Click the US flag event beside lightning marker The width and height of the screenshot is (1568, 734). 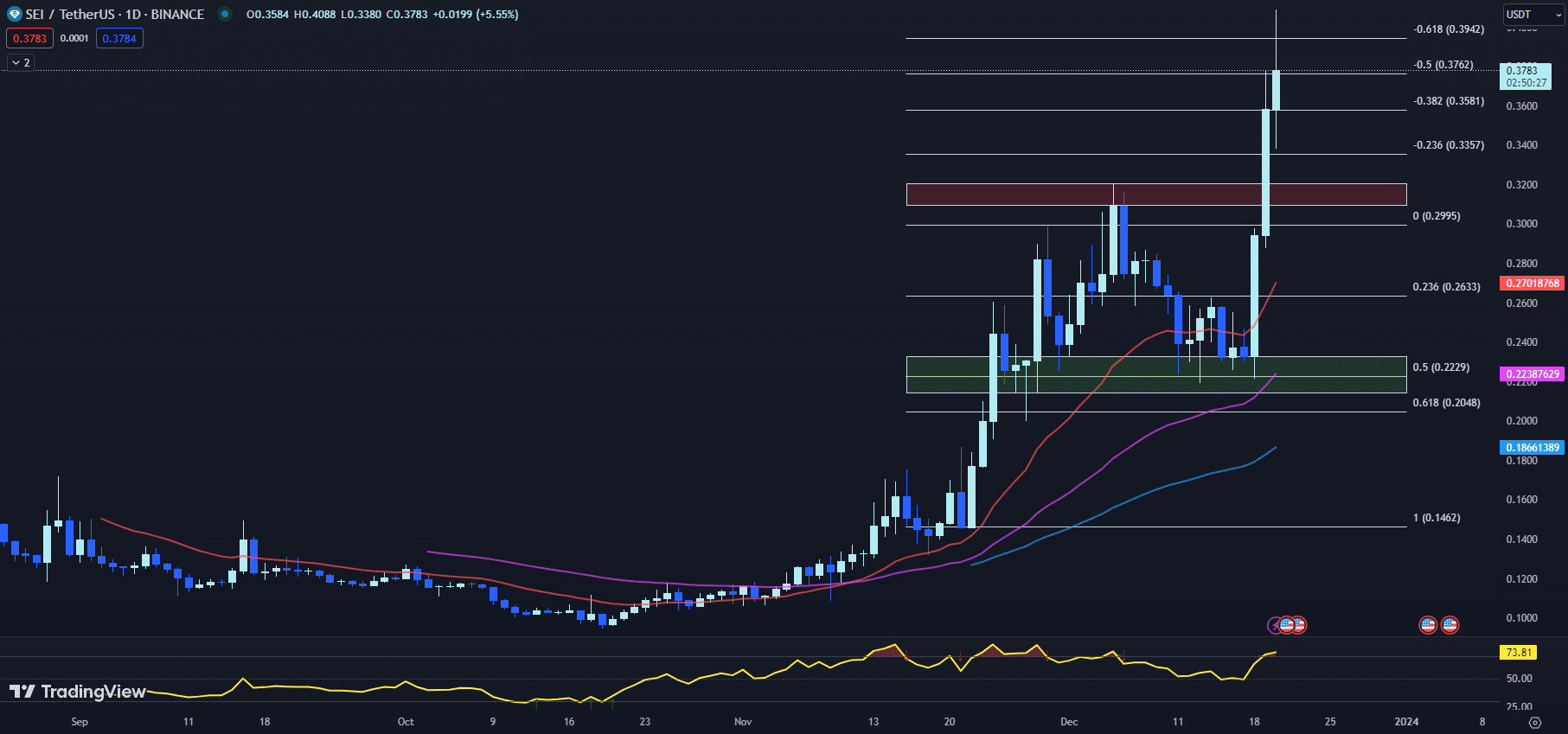1287,625
